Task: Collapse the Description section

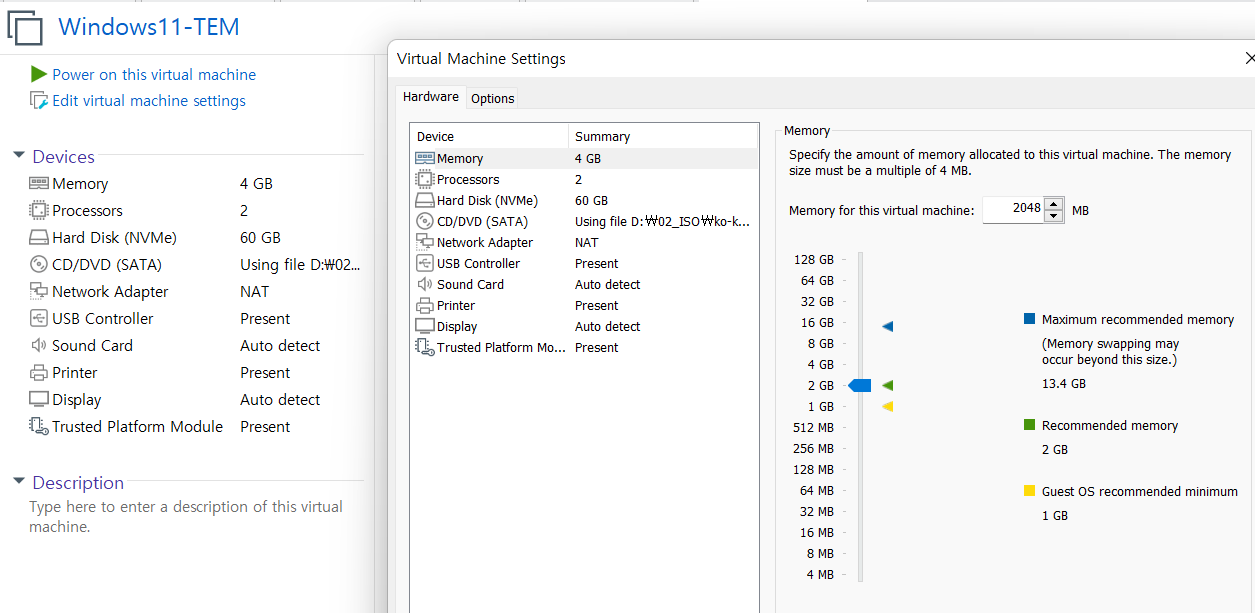Action: [x=18, y=482]
